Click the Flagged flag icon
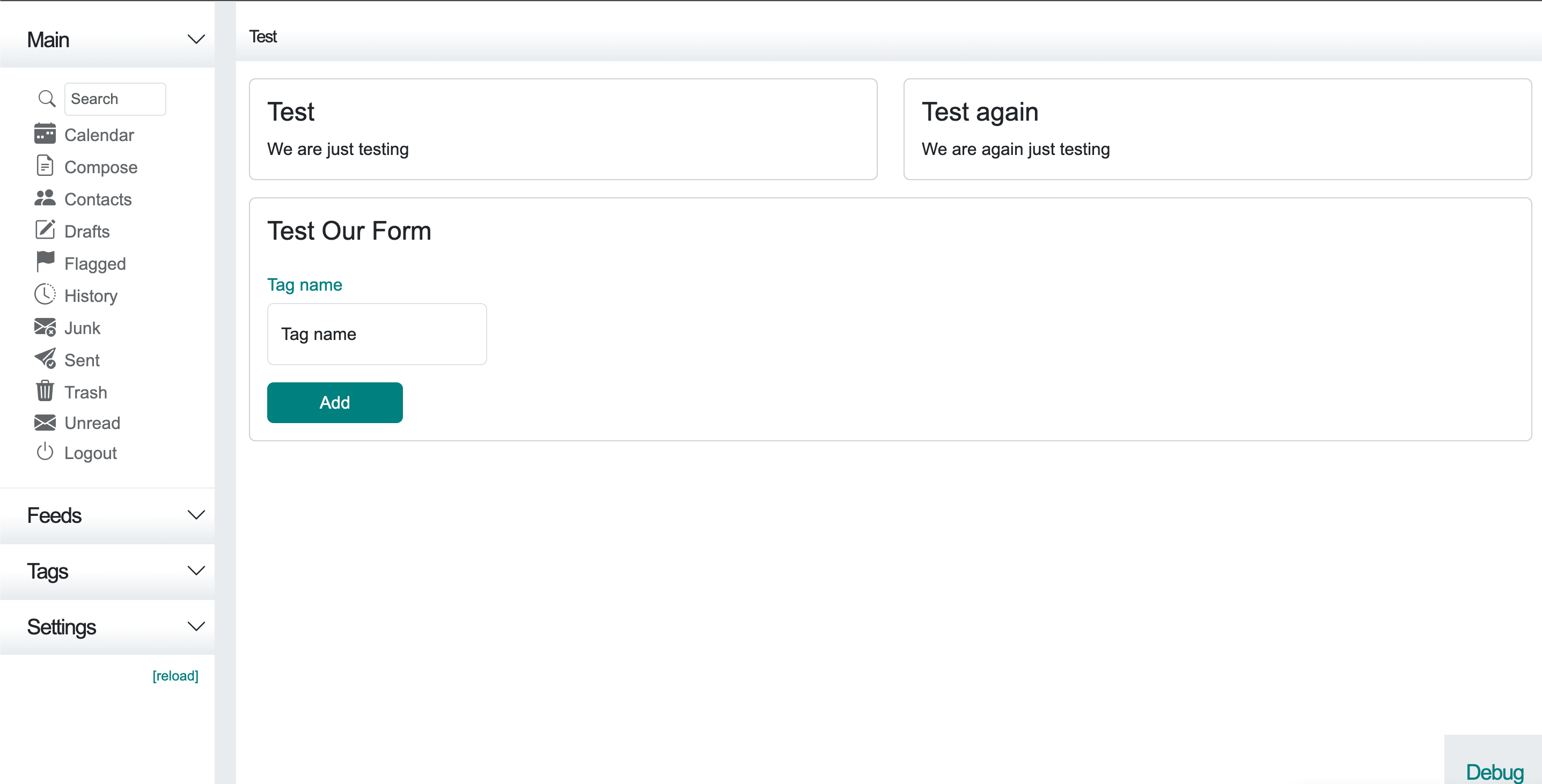Viewport: 1542px width, 784px height. pos(45,262)
